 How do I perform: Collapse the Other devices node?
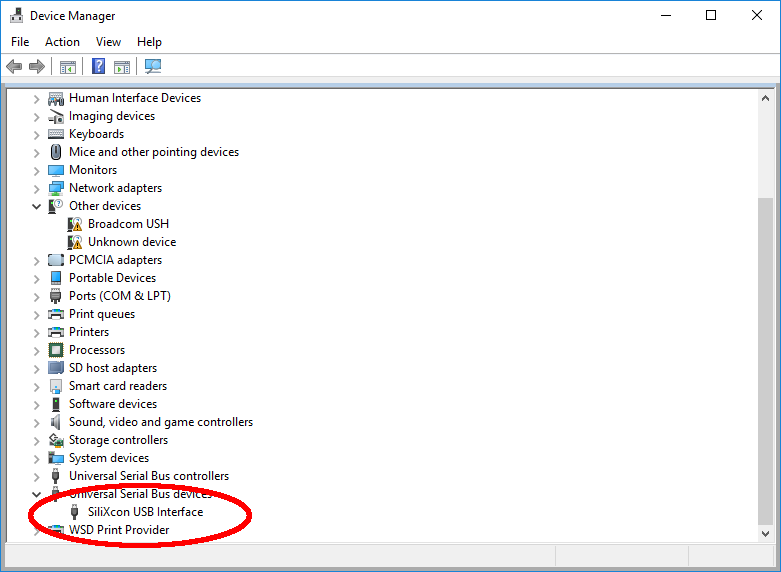pos(36,206)
